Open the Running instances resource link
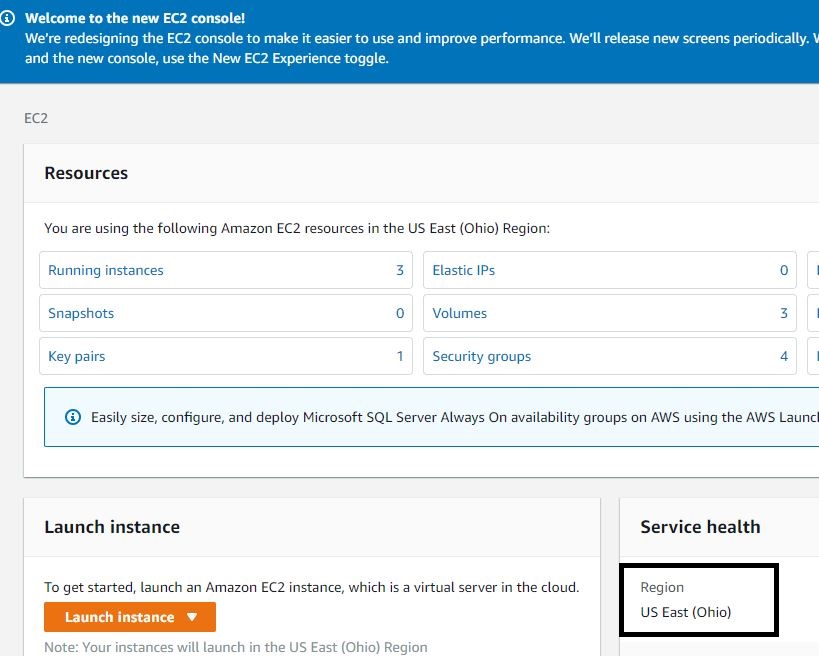 pyautogui.click(x=106, y=270)
